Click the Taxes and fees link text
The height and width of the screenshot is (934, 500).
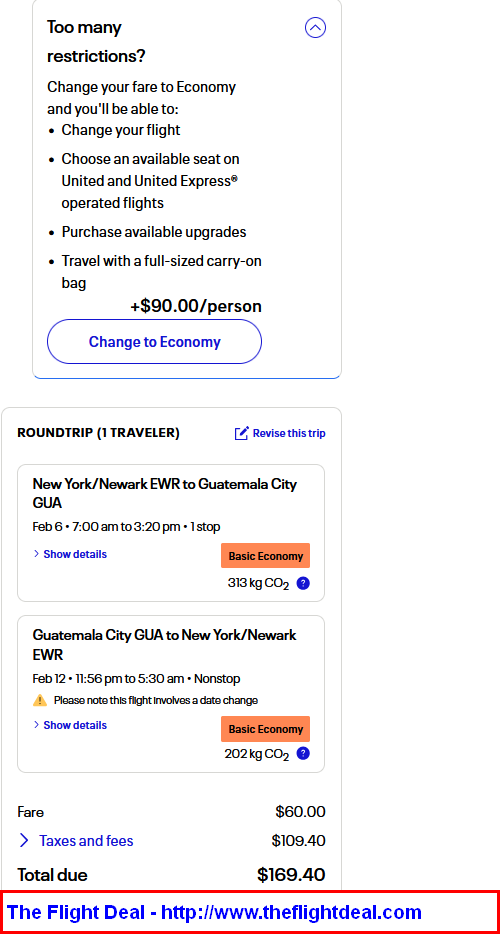pyautogui.click(x=86, y=840)
